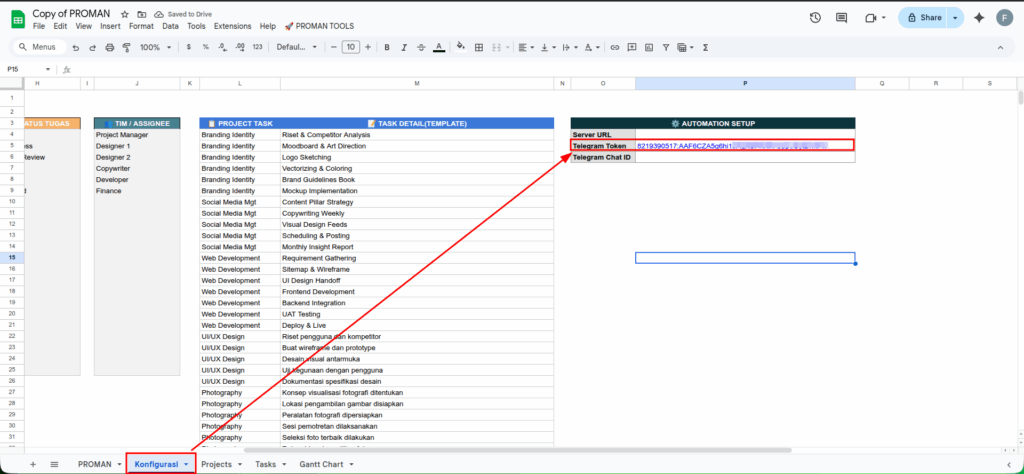
Task: Star the Copy of PROMAN document
Action: [124, 15]
